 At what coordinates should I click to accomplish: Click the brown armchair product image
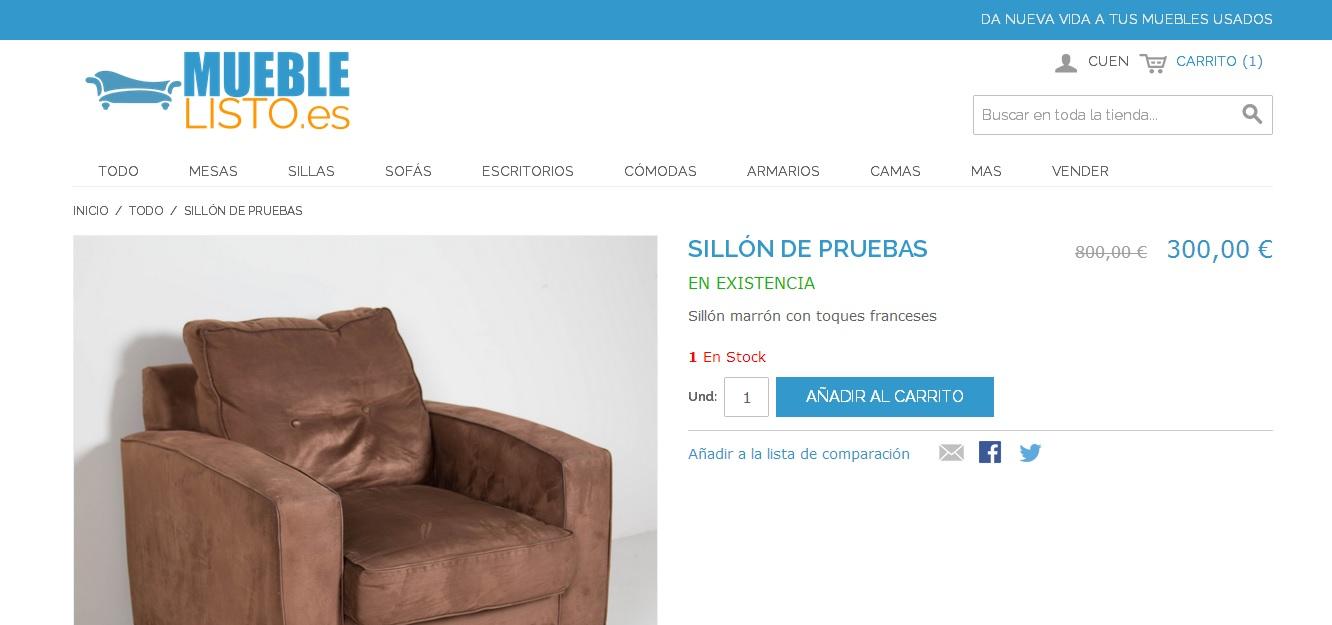(365, 430)
